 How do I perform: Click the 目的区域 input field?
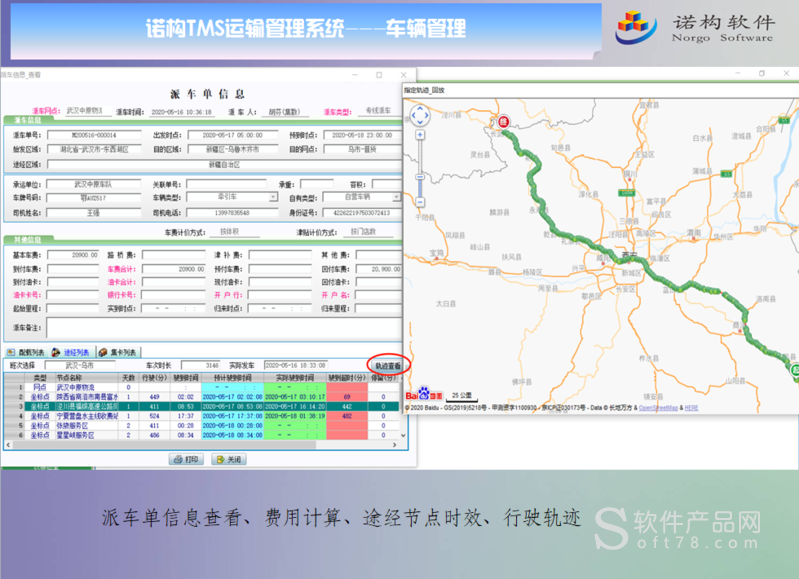(x=232, y=149)
